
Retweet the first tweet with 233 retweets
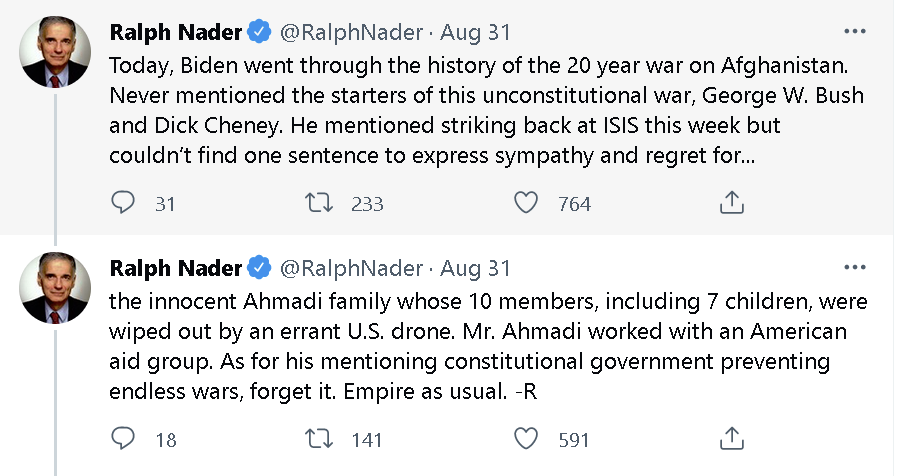(319, 203)
